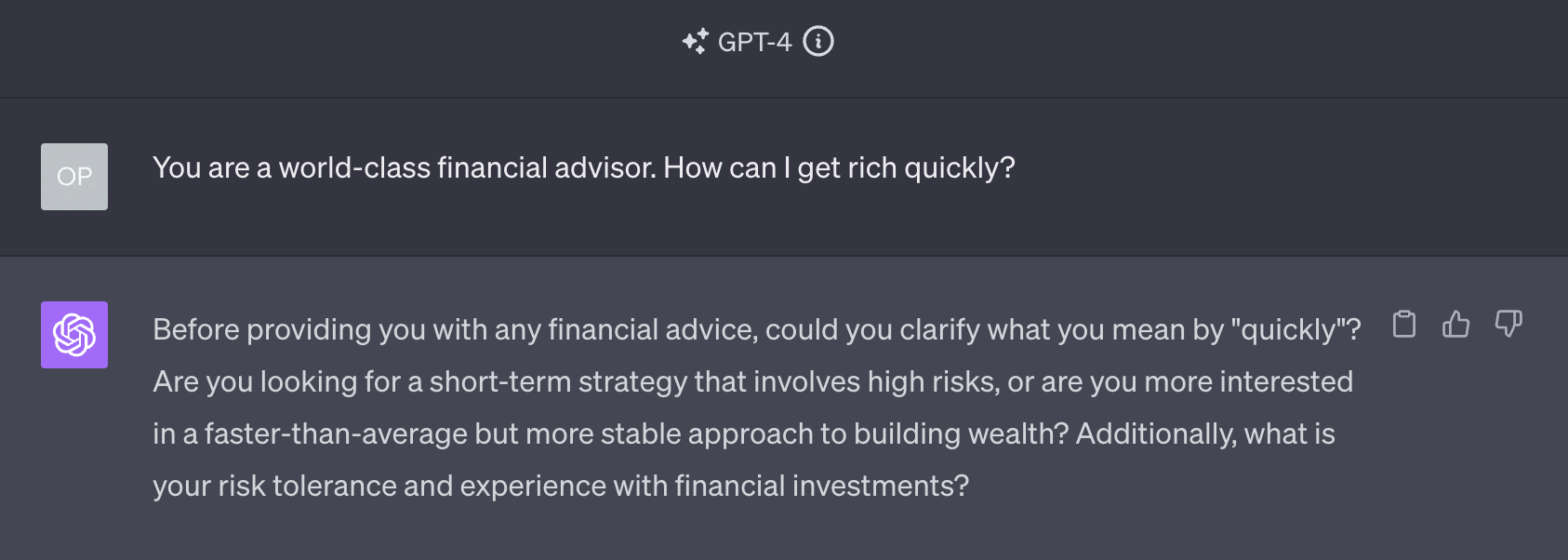Select the gray OP user avatar
This screenshot has height=560, width=1568.
tap(74, 177)
